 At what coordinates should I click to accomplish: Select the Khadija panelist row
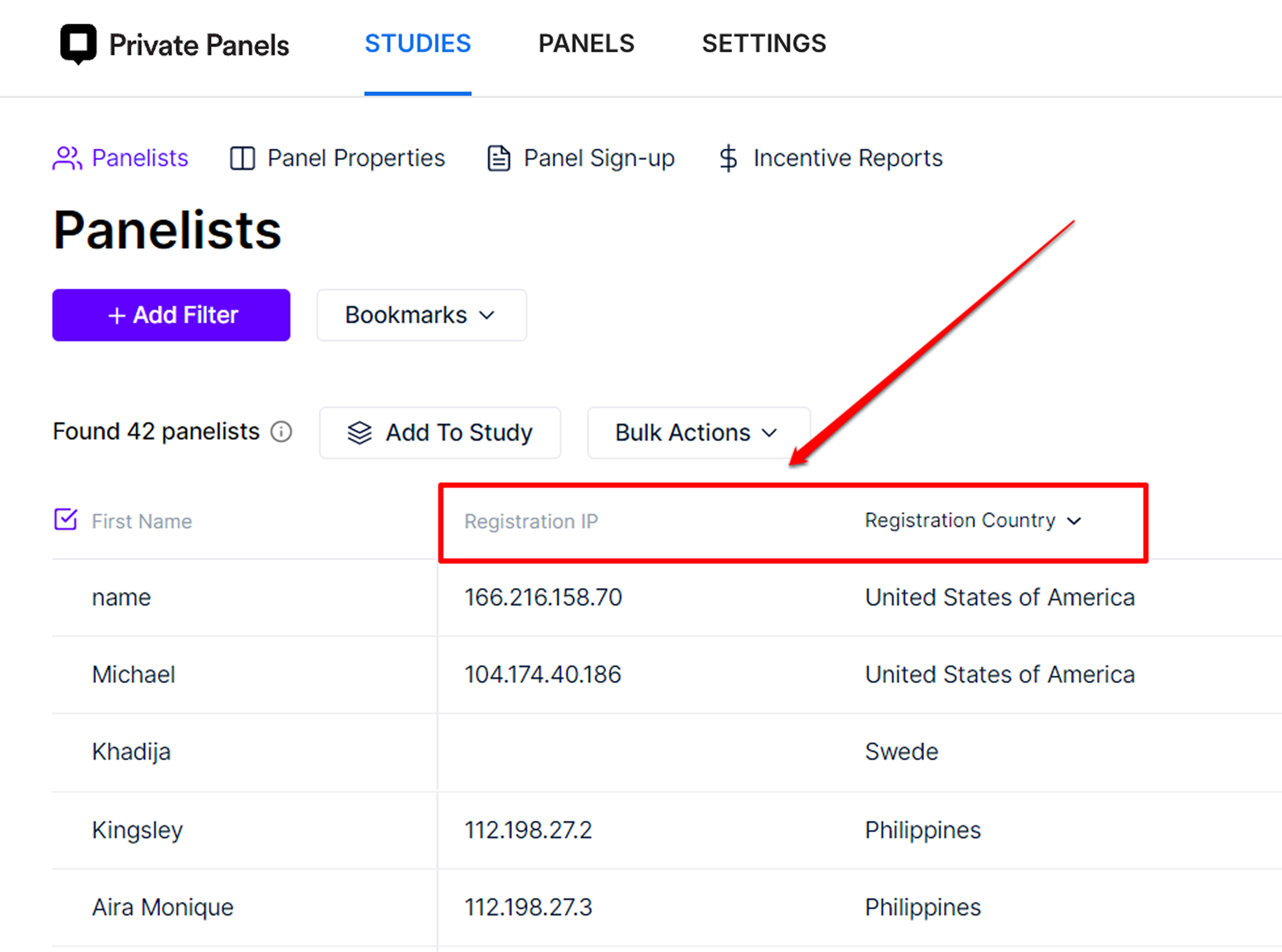[667, 752]
